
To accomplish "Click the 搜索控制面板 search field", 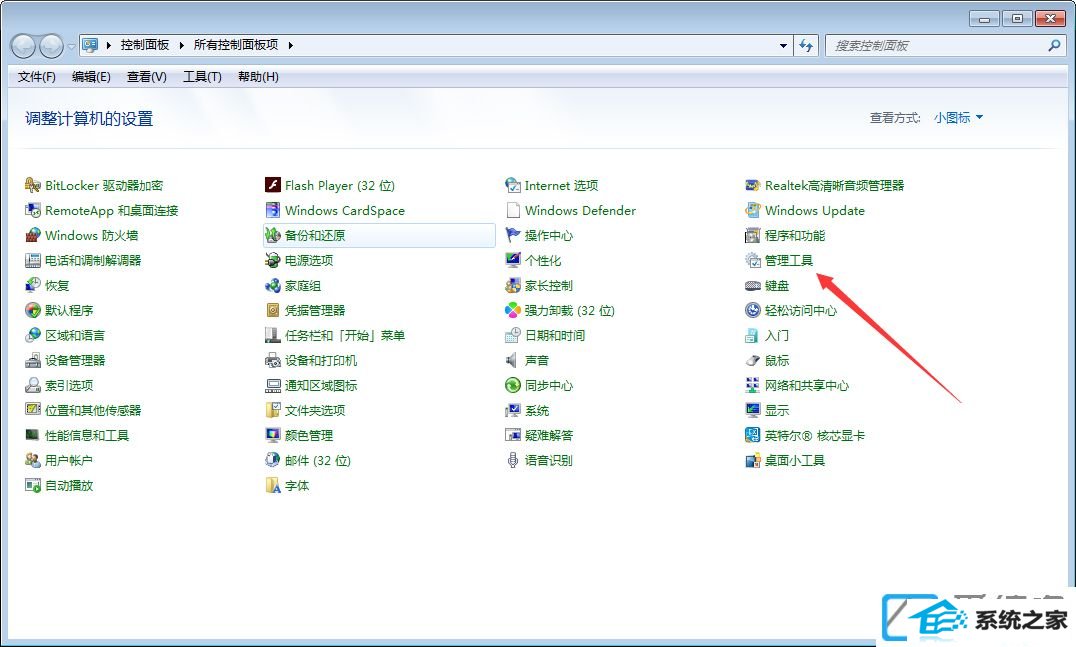I will click(x=937, y=46).
